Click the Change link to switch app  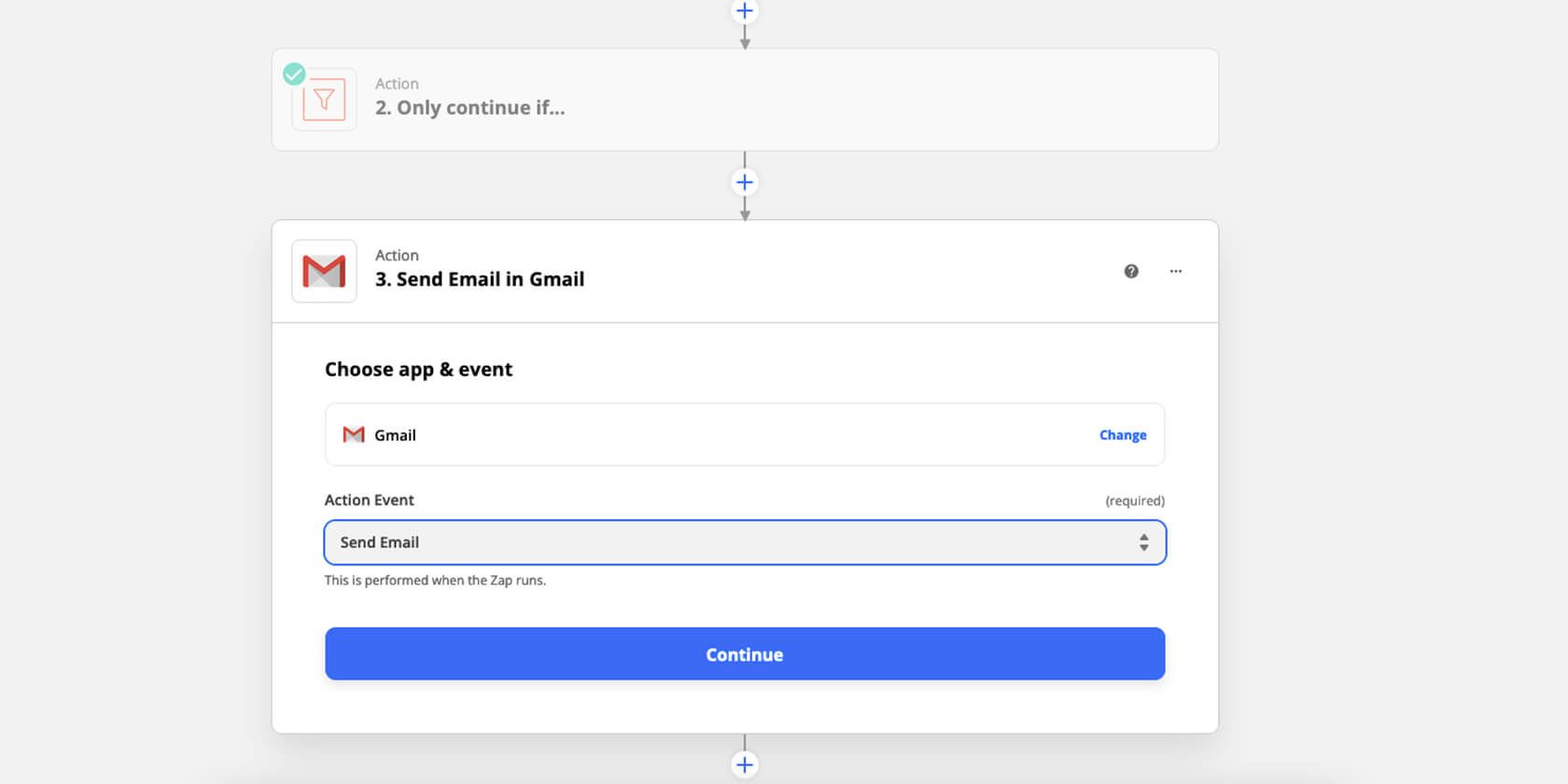tap(1122, 435)
